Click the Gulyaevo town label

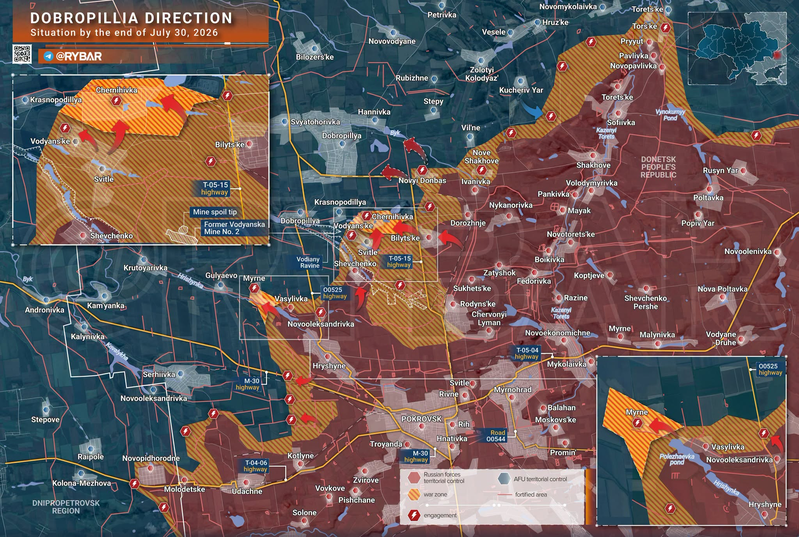tap(221, 276)
